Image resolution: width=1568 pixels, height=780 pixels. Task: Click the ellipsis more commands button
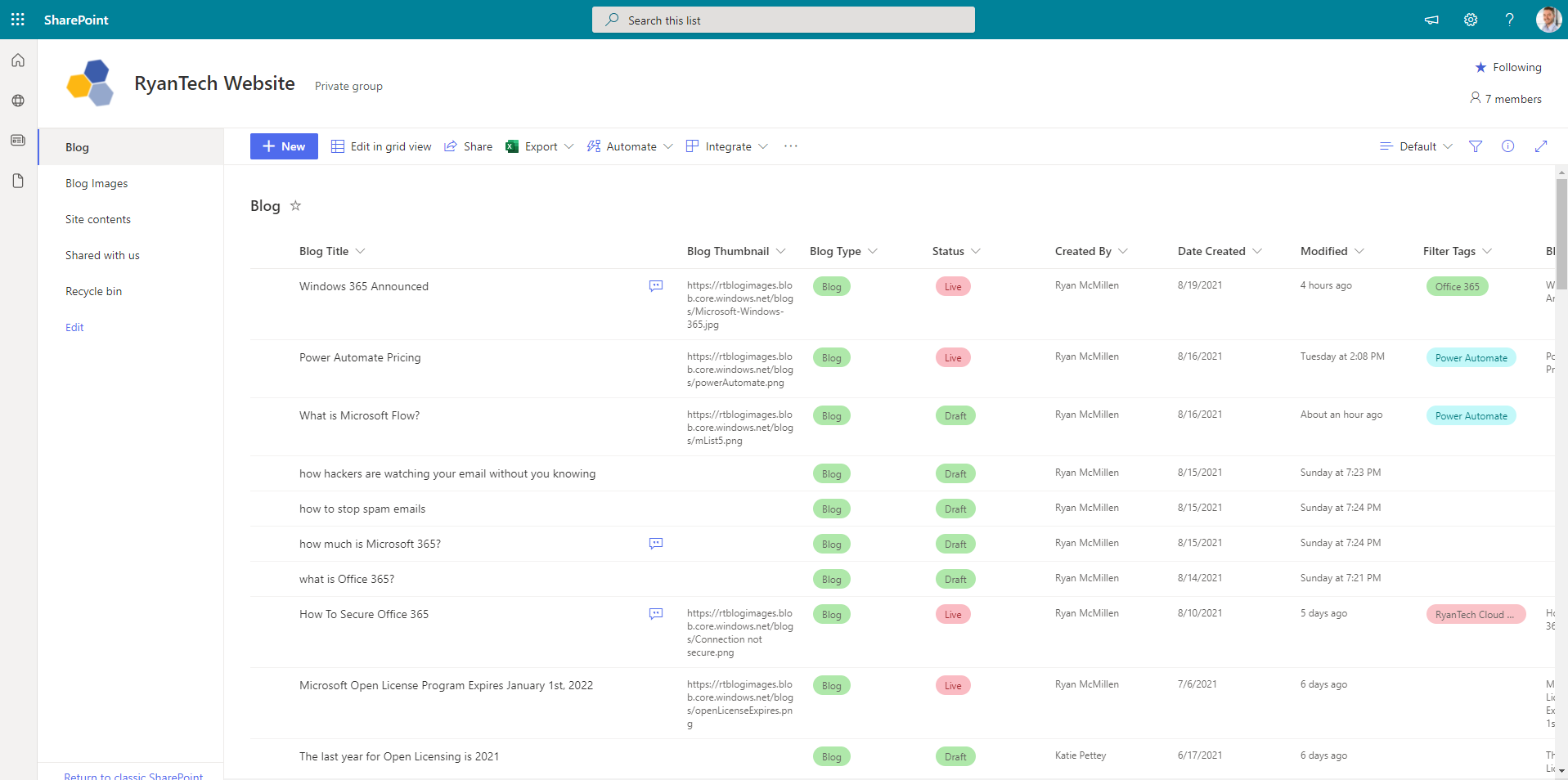pos(790,146)
